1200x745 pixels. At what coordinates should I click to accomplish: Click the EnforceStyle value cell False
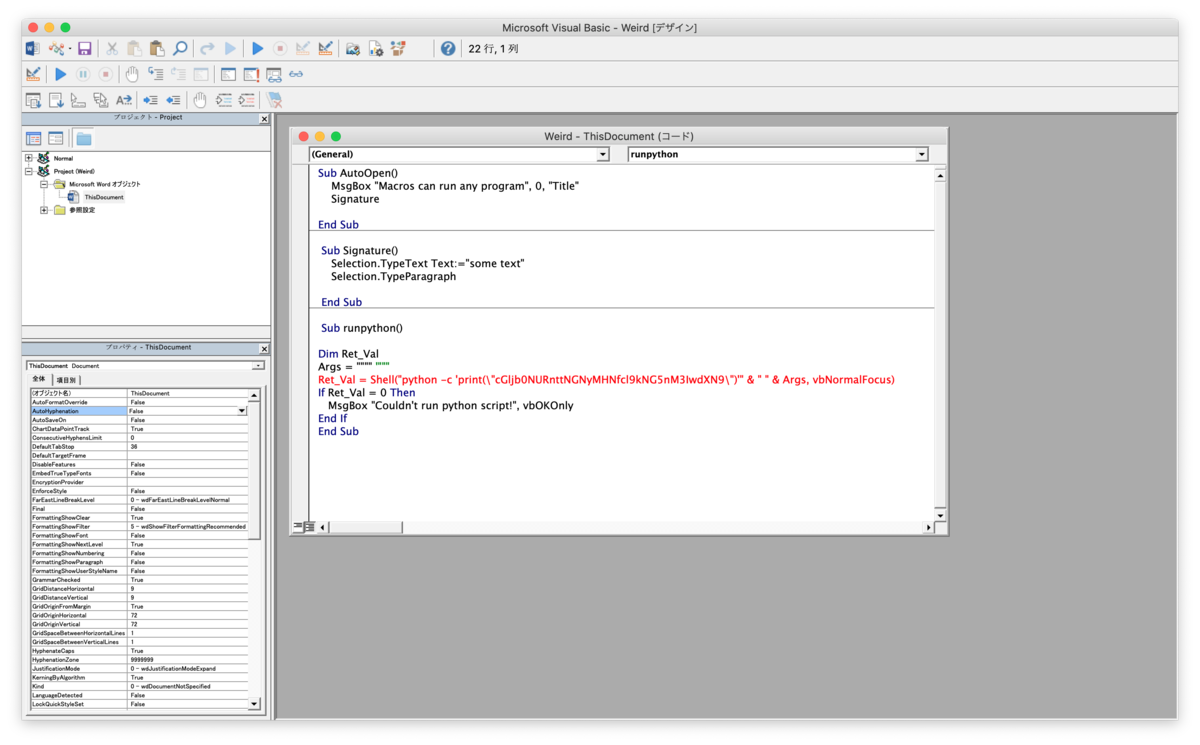click(x=187, y=491)
